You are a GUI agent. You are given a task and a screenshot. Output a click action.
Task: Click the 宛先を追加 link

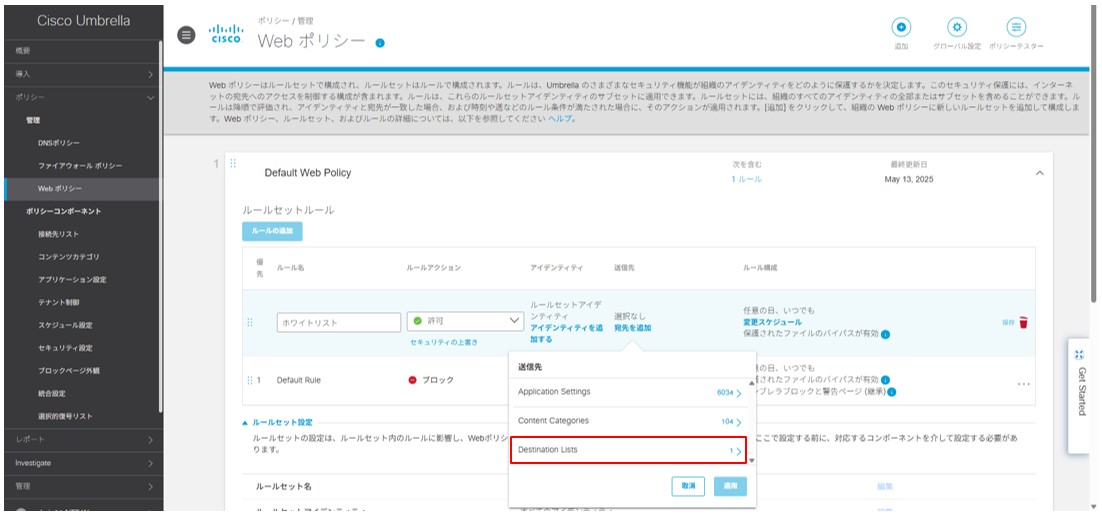click(632, 328)
